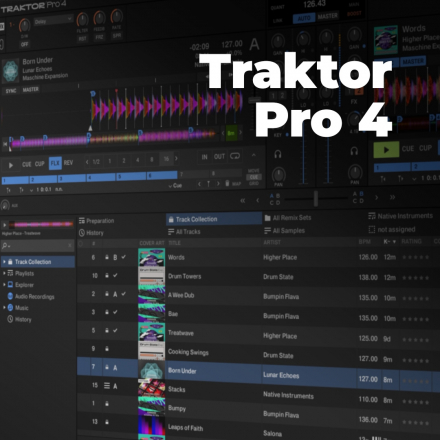Select Audio Recordings in the tree

pyautogui.click(x=34, y=296)
